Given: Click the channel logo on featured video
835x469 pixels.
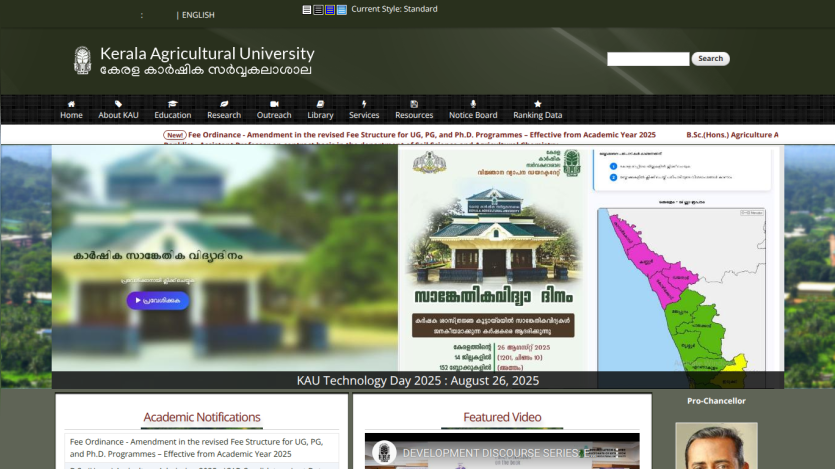Looking at the screenshot, I should pos(384,453).
